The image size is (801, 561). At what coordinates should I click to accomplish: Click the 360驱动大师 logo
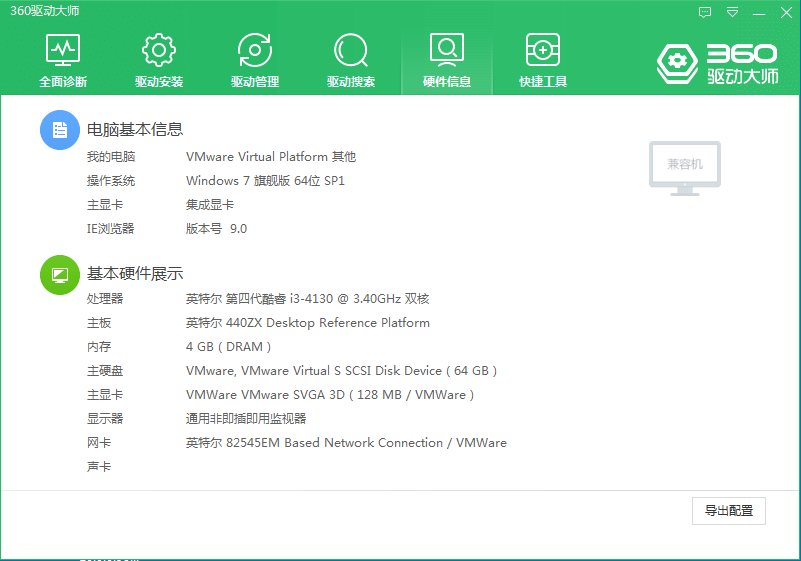pos(718,63)
